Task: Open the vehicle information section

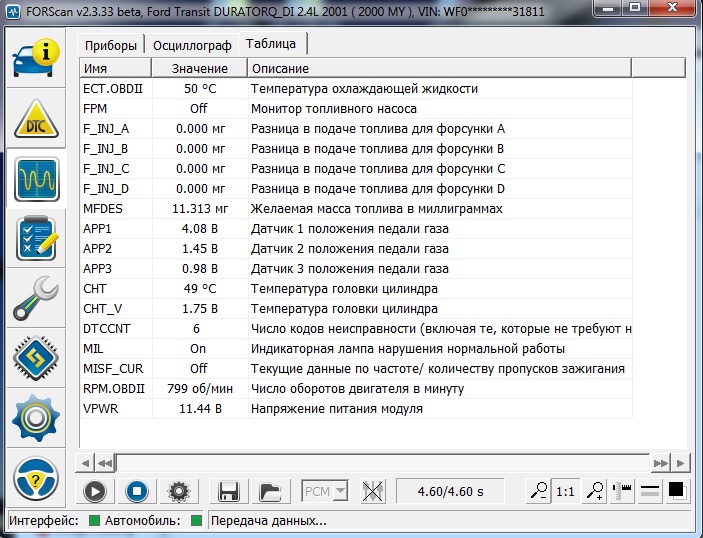Action: [36, 58]
